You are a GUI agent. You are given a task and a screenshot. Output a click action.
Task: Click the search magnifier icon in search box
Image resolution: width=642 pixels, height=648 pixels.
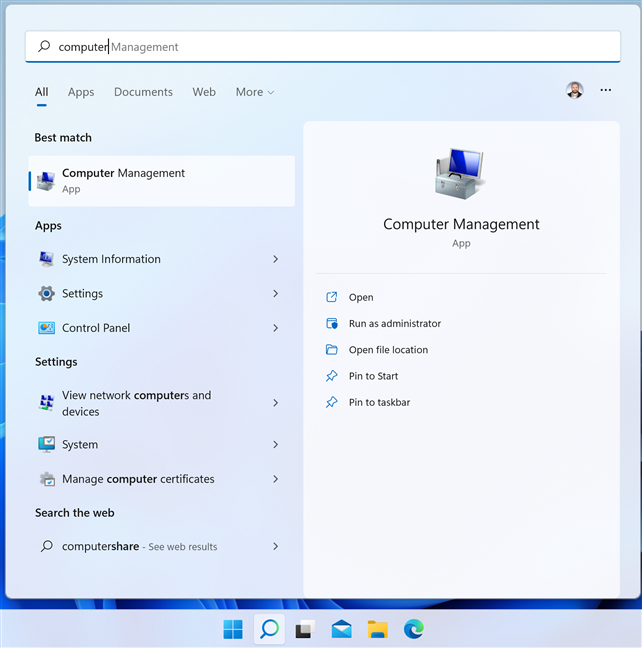[44, 46]
